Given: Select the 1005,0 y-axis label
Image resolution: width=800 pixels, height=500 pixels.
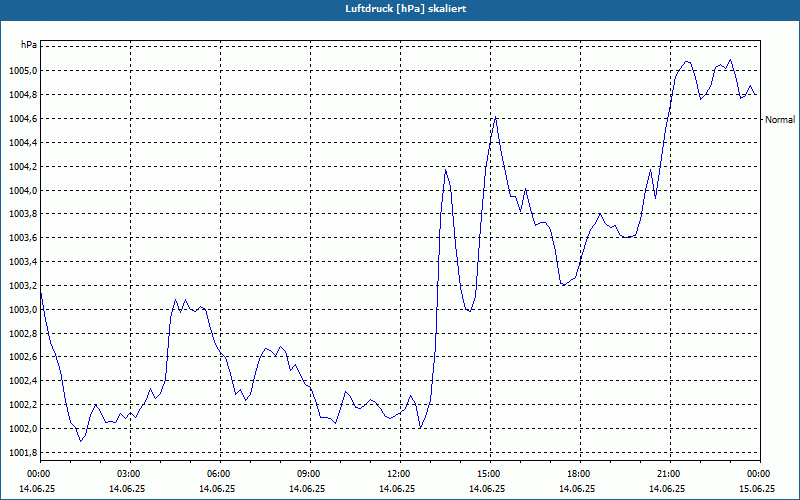Looking at the screenshot, I should (23, 71).
